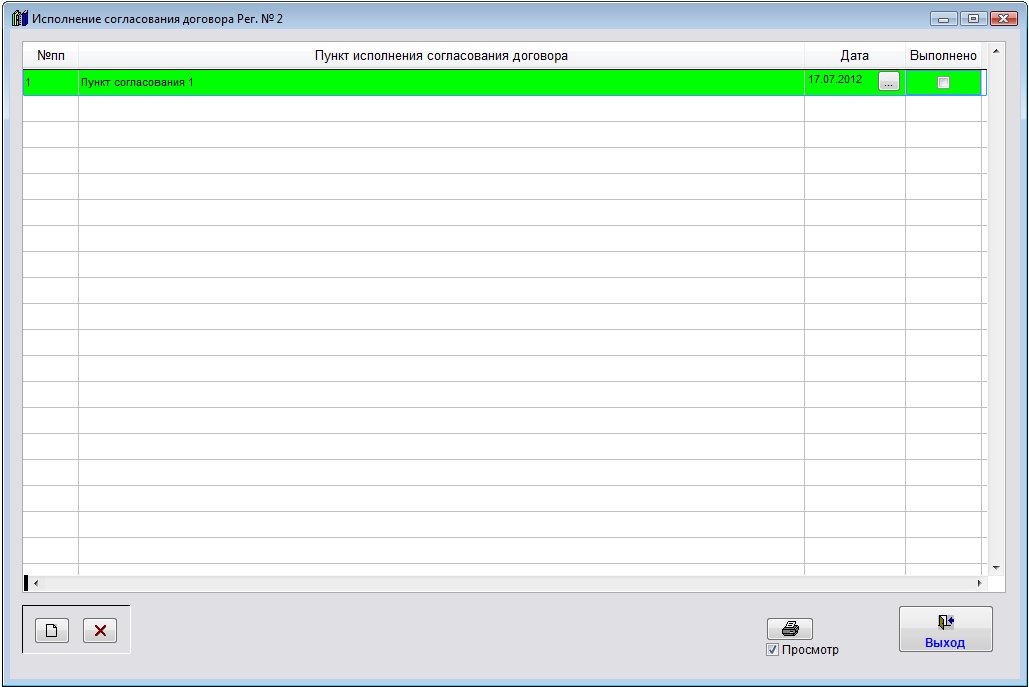Click the printer icon button
The height and width of the screenshot is (687, 1029).
point(789,629)
